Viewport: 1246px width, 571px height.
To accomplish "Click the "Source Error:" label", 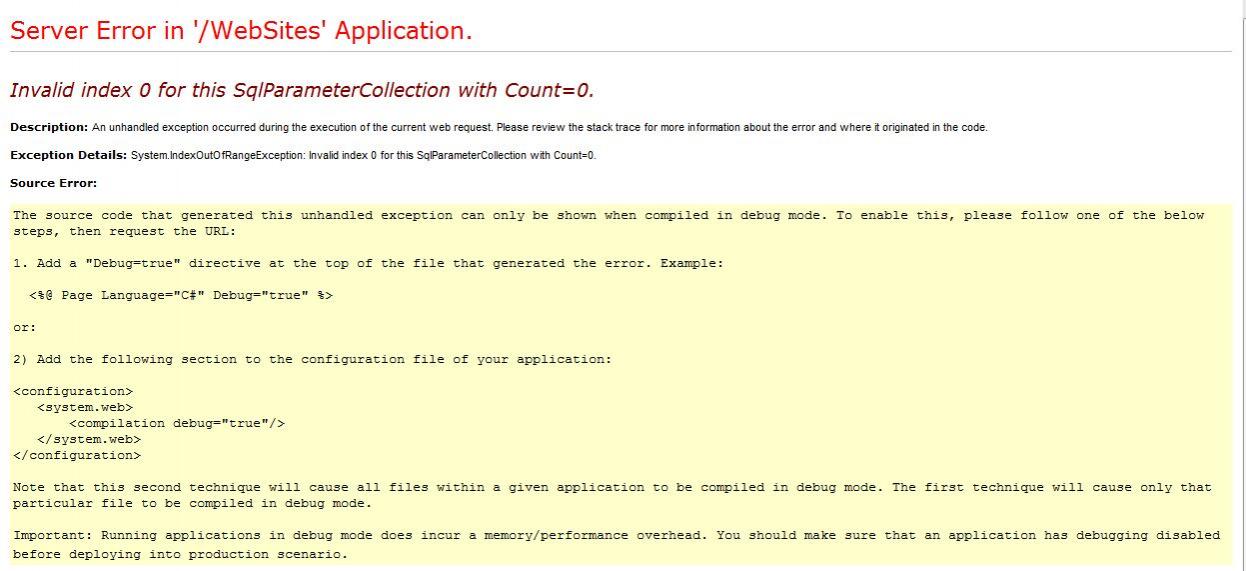I will (54, 183).
